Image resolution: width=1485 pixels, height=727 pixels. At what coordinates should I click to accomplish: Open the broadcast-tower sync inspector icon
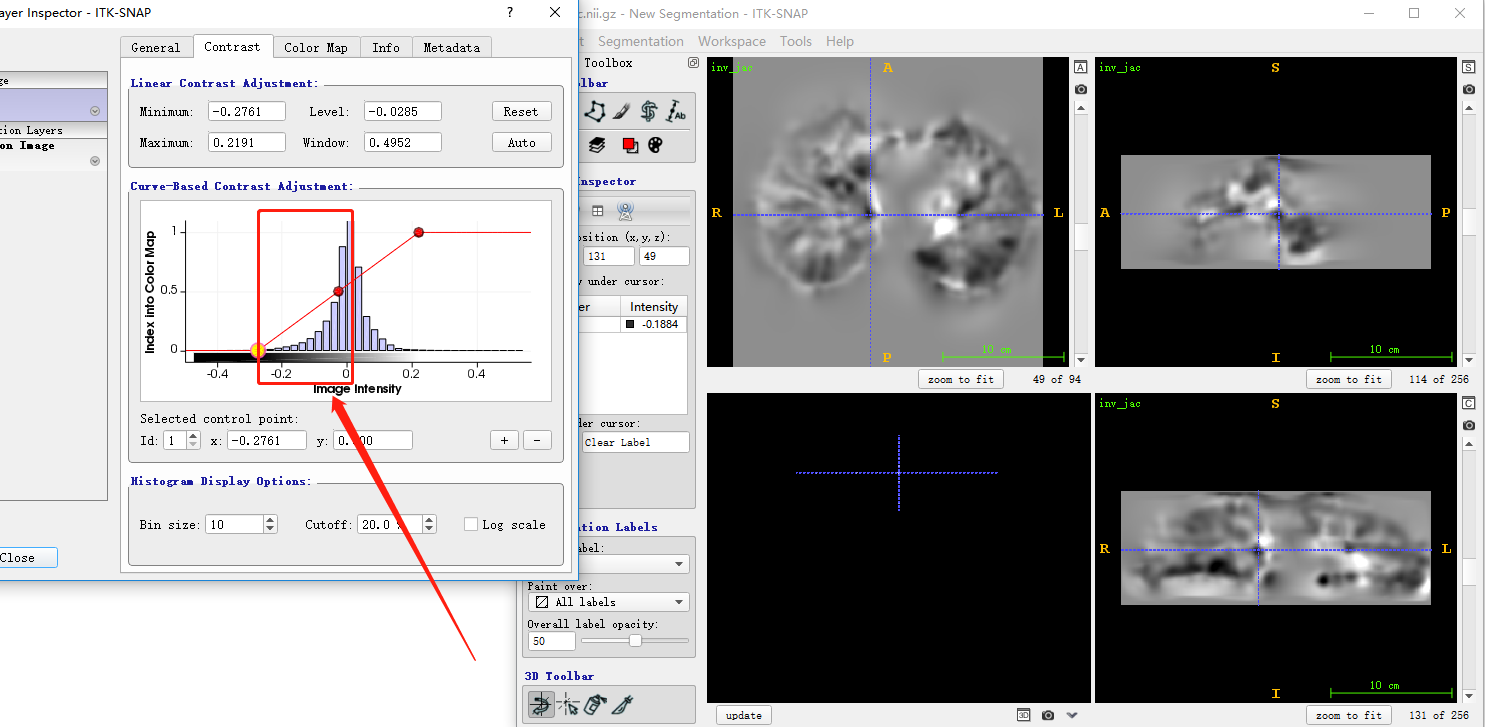626,210
